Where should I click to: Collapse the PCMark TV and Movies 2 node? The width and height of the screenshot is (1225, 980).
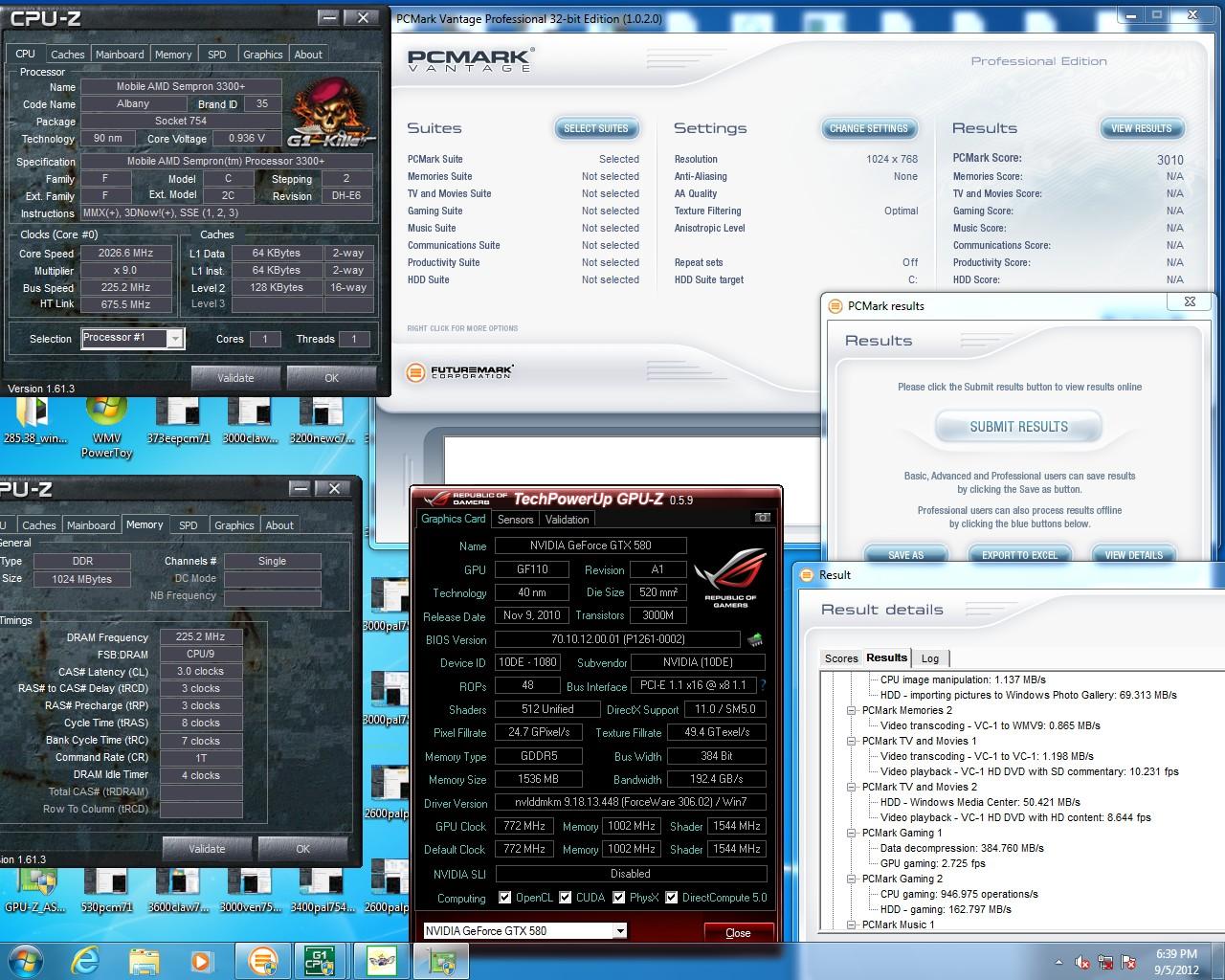coord(851,787)
